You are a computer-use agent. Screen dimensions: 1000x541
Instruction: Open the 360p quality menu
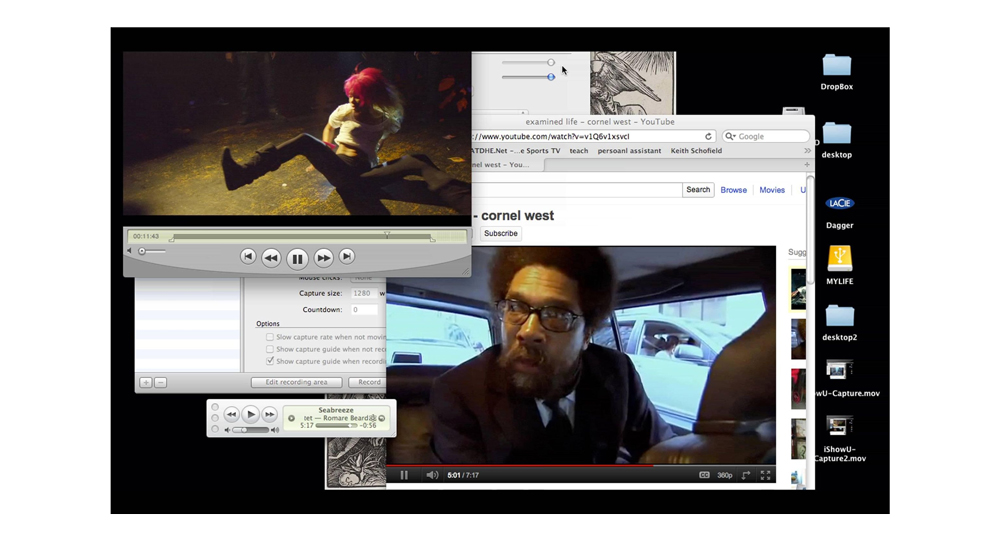click(724, 475)
